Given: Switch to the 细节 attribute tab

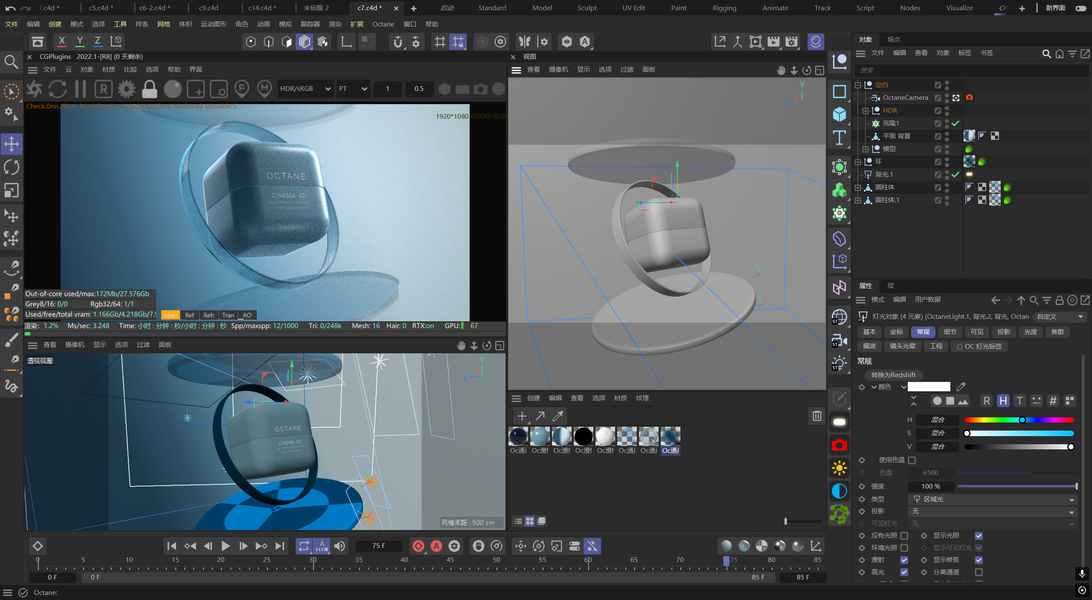Looking at the screenshot, I should [950, 332].
